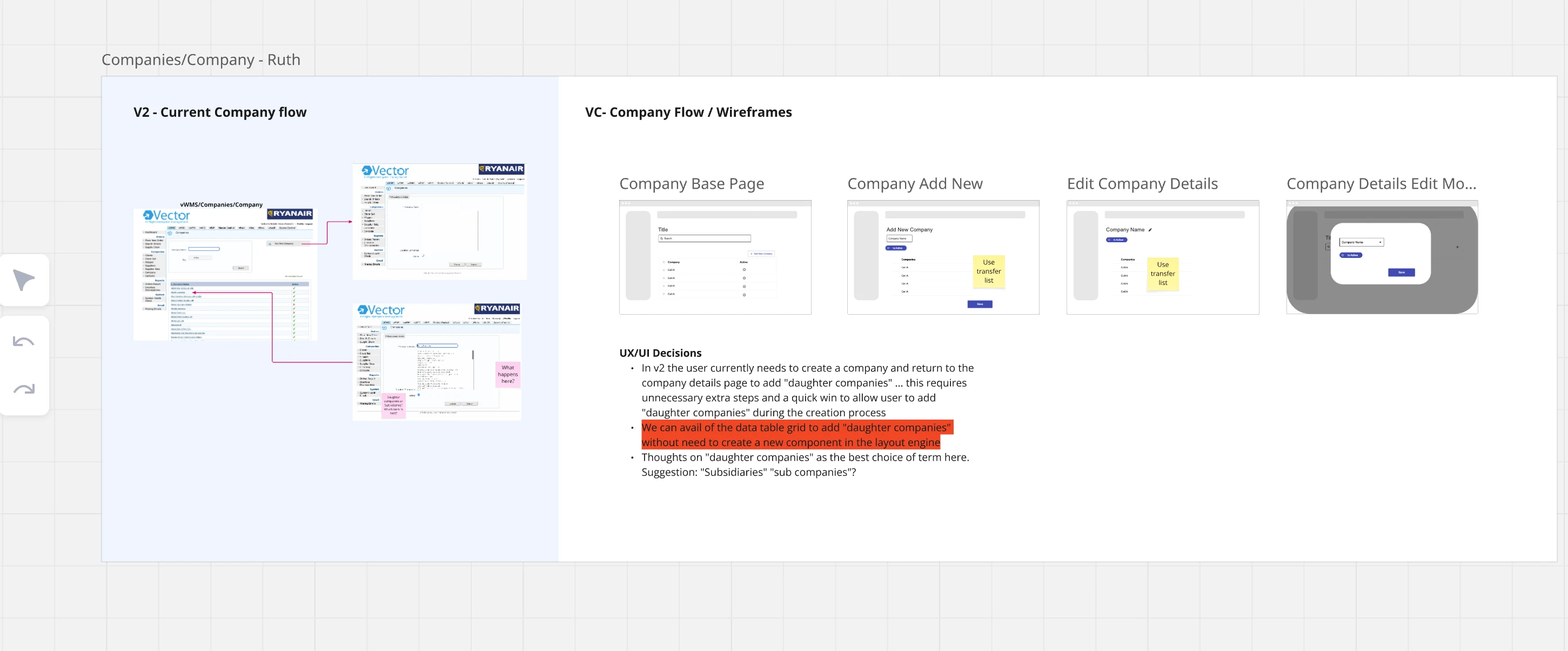Select the pink daughter companies sticky note
Viewport: 1568px width, 651px height.
393,405
